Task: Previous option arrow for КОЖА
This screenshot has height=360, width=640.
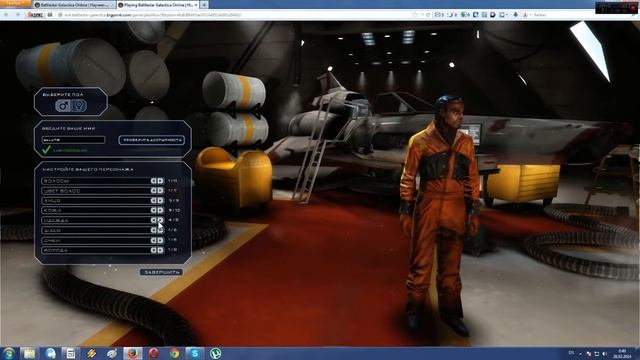Action: pos(154,210)
